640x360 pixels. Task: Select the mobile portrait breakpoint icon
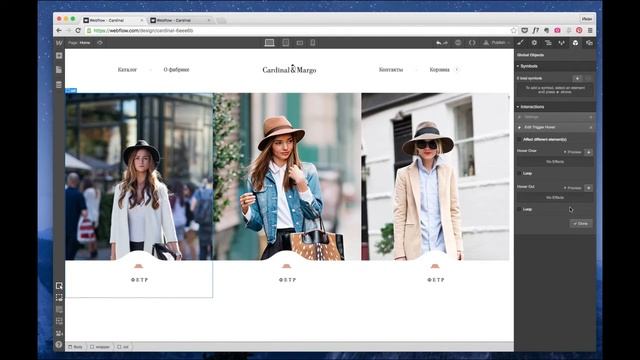(313, 43)
